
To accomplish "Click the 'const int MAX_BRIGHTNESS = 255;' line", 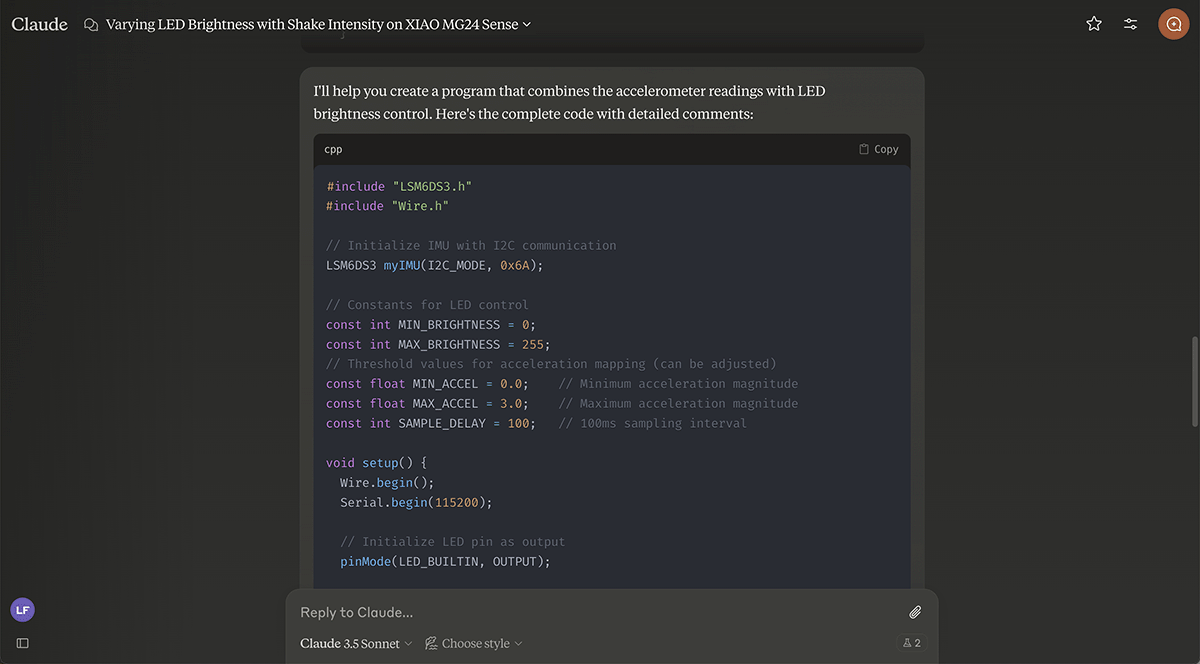I will tap(437, 344).
